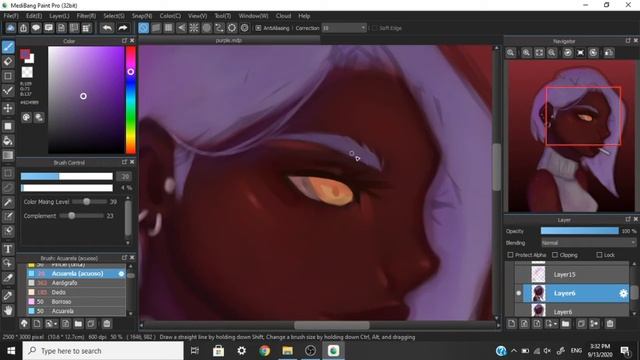Click the Windows search box

coord(103,351)
